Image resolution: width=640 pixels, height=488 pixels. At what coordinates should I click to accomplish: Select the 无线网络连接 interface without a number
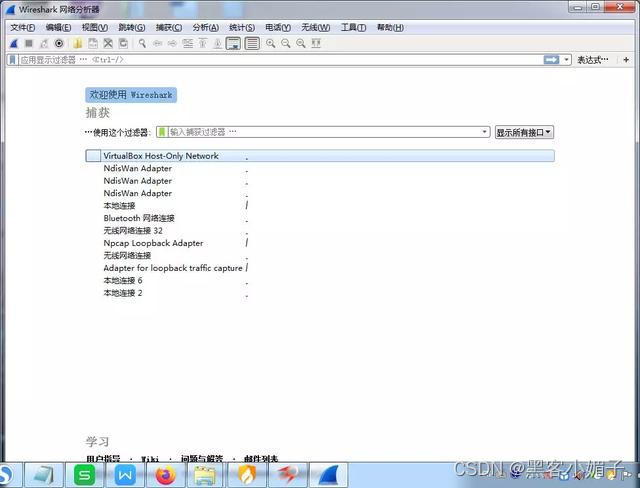pos(127,255)
